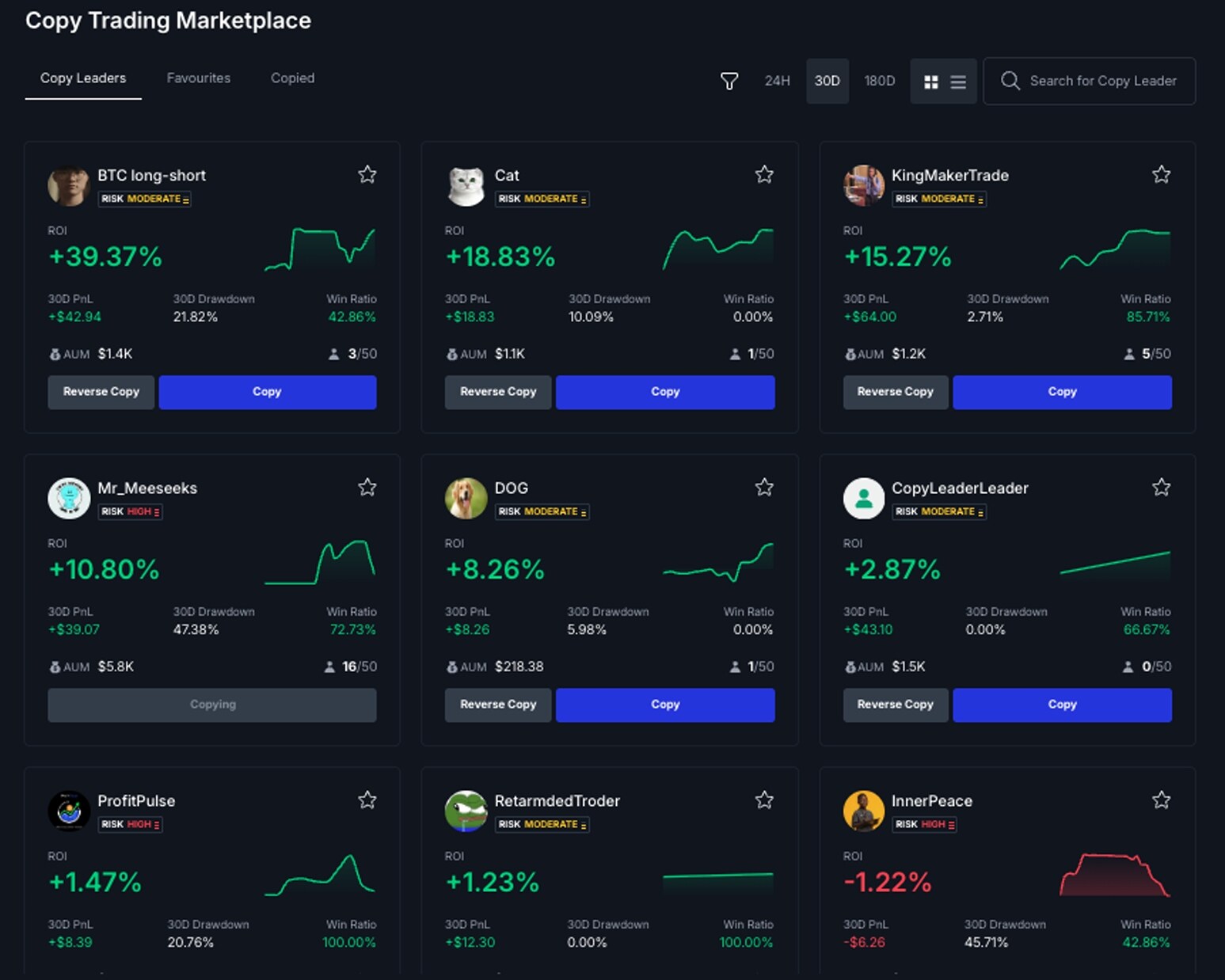The width and height of the screenshot is (1225, 980).
Task: Switch to list view layout
Action: tap(958, 82)
